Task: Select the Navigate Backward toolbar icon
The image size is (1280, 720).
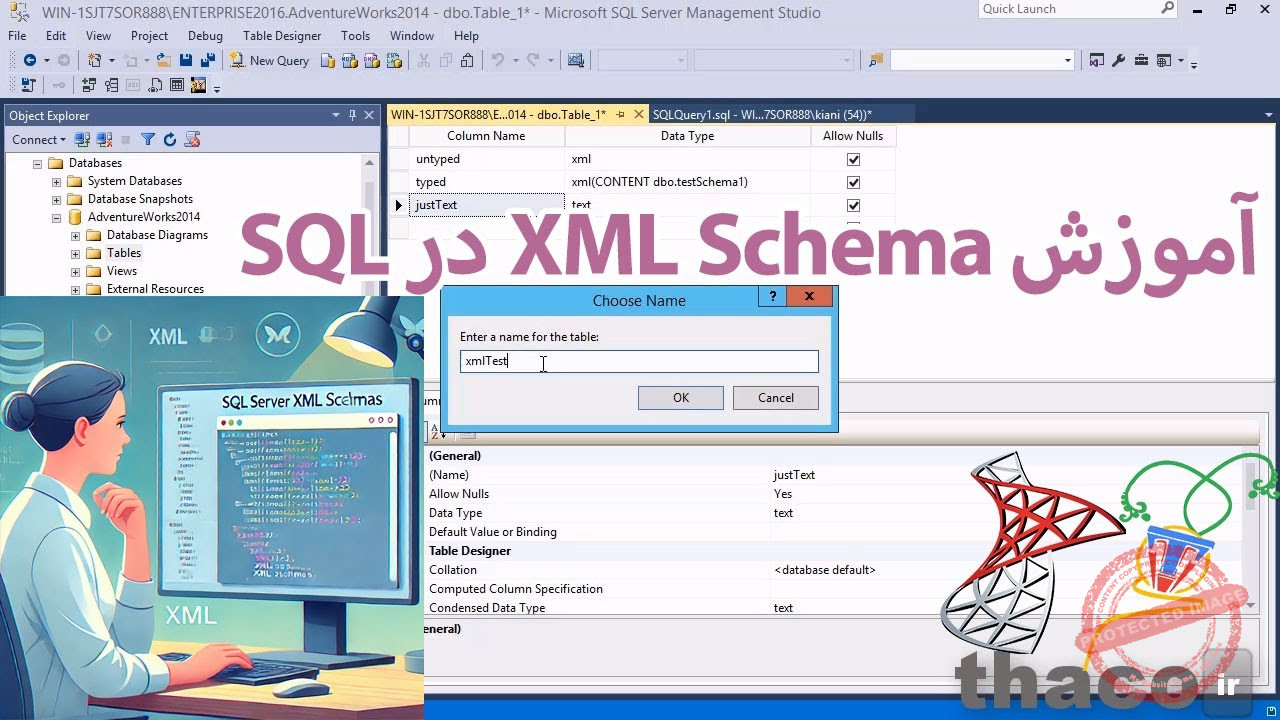Action: 30,60
